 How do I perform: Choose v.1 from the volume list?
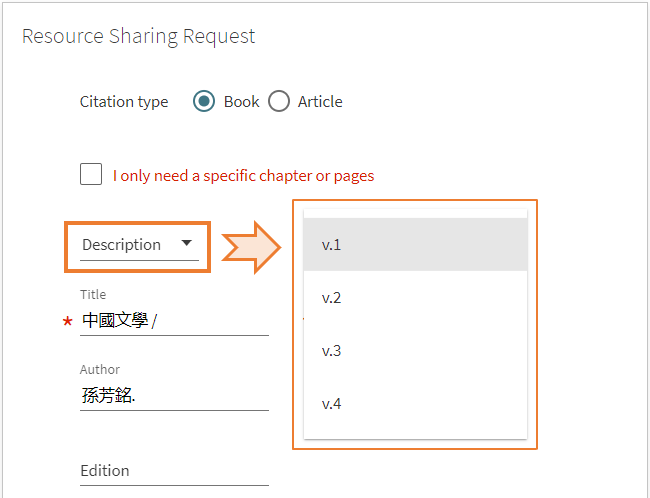pos(415,245)
